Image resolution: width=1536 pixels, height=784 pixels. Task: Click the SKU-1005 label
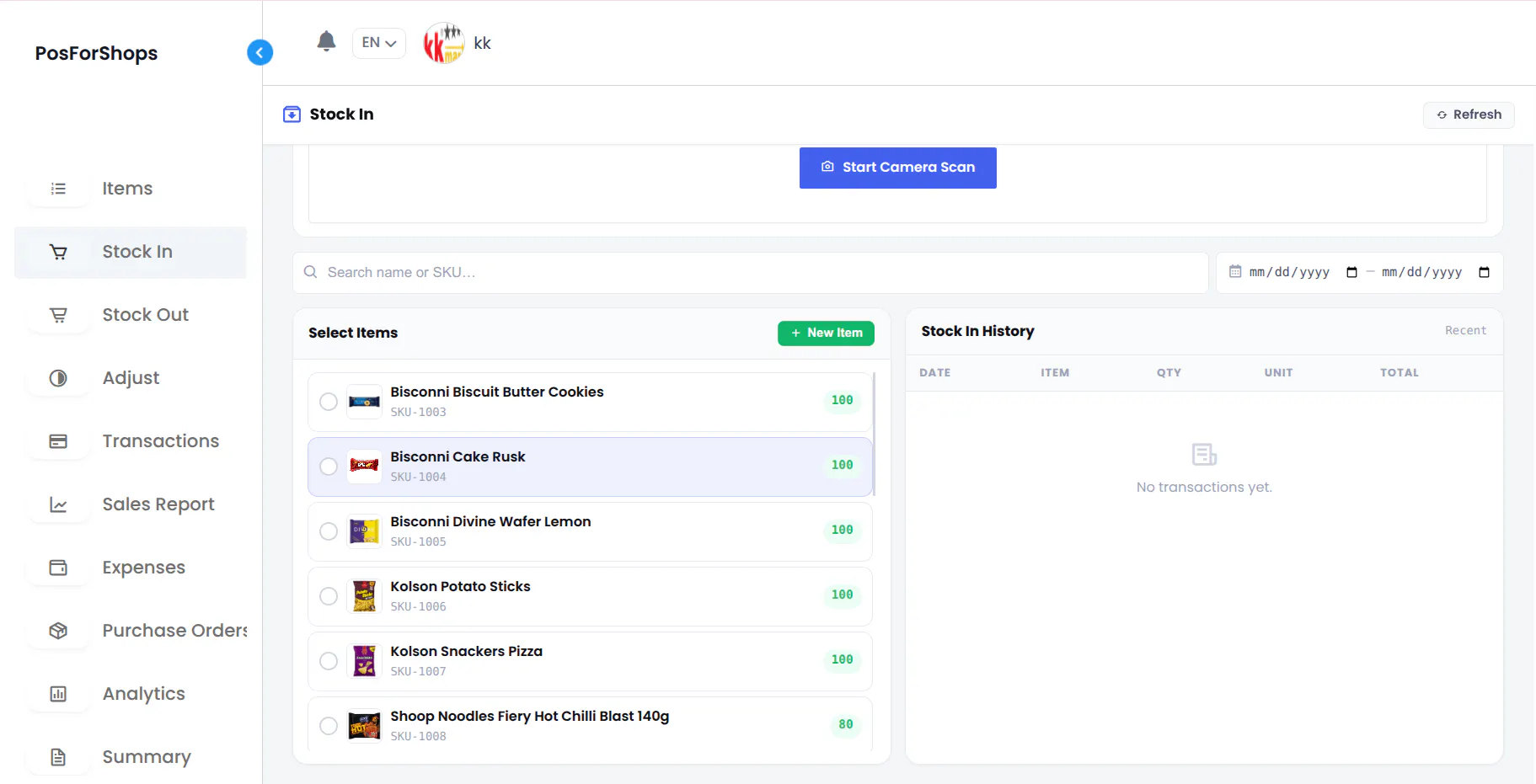(418, 541)
